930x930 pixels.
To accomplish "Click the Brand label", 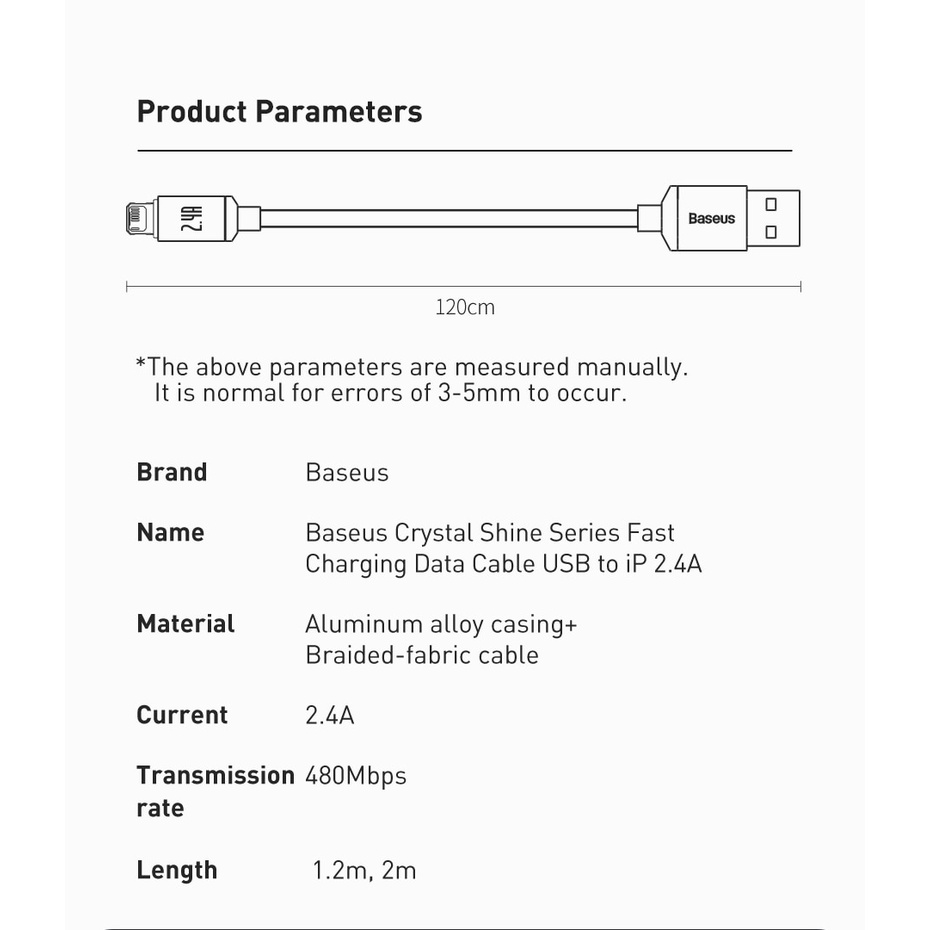I will (172, 472).
